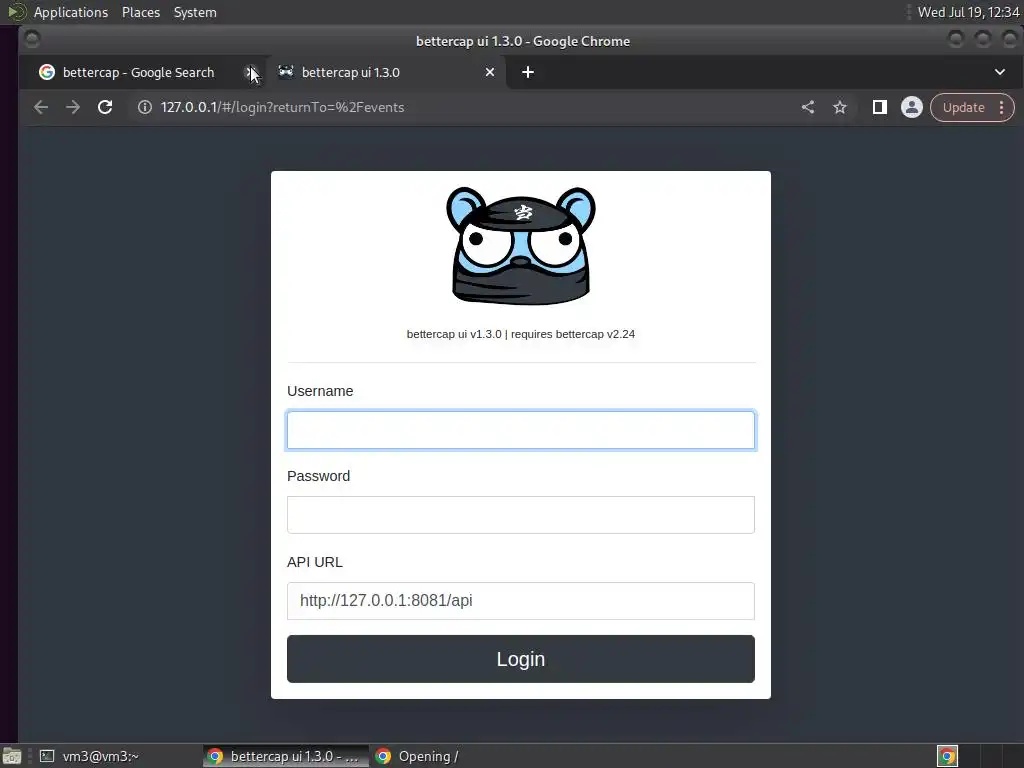This screenshot has width=1024, height=768.
Task: Open Chrome three-dot menu next to Update
Action: click(x=1001, y=108)
